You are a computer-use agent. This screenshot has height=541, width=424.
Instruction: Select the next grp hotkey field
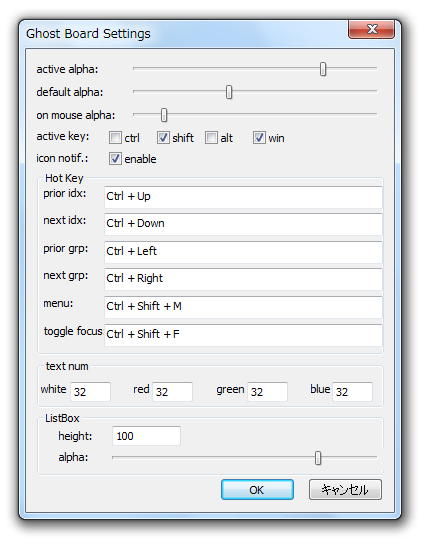(243, 279)
